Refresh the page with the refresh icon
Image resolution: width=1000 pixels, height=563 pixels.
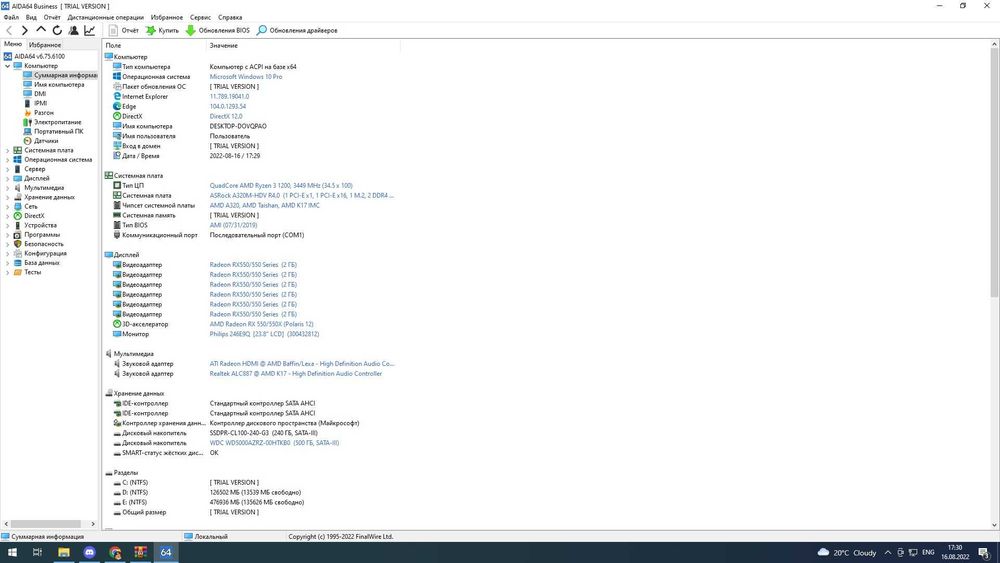click(57, 30)
